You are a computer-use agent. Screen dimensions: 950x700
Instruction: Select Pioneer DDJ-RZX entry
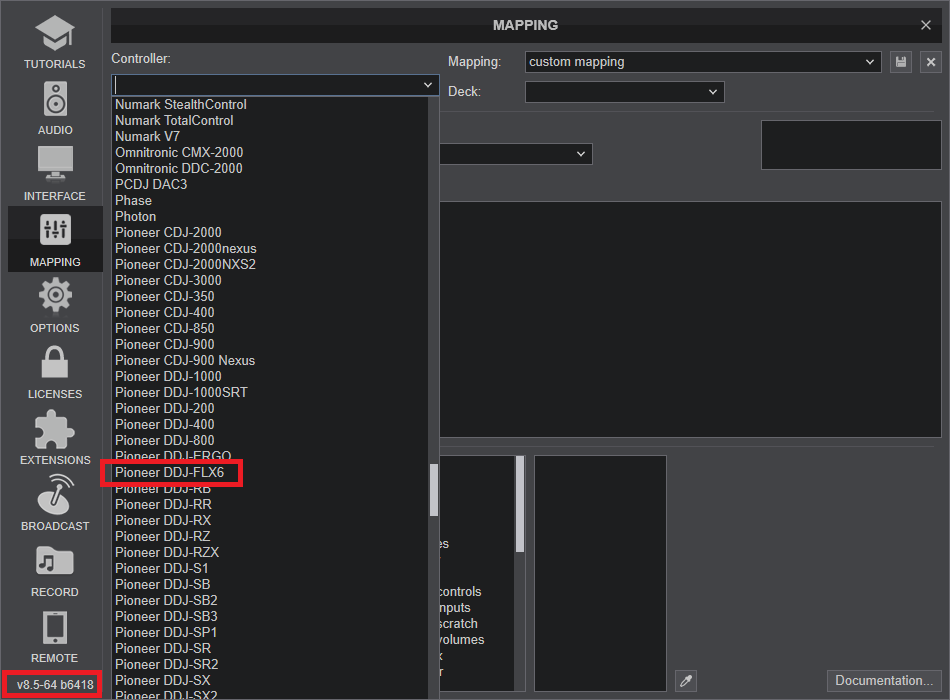(x=167, y=553)
